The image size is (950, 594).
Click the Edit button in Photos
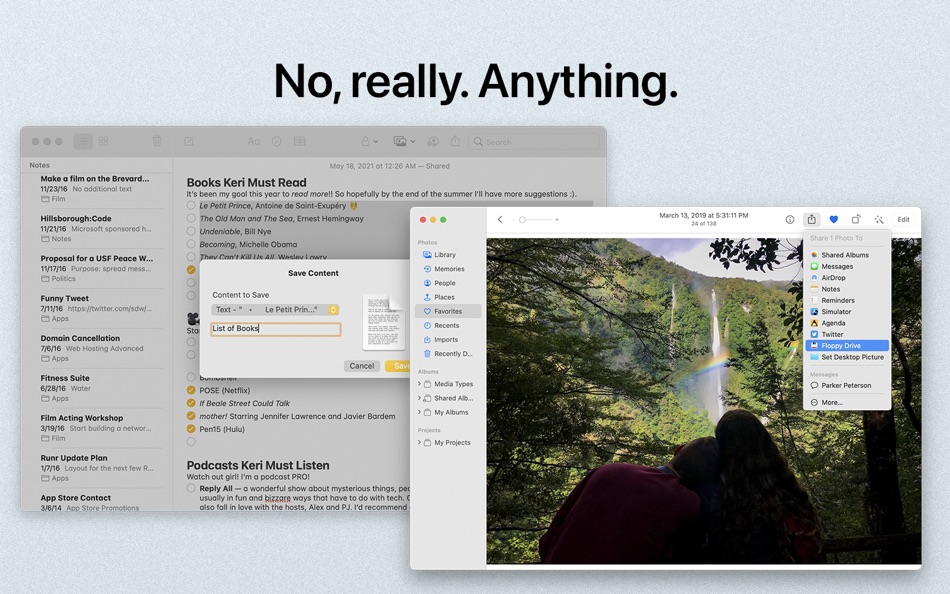pyautogui.click(x=903, y=219)
